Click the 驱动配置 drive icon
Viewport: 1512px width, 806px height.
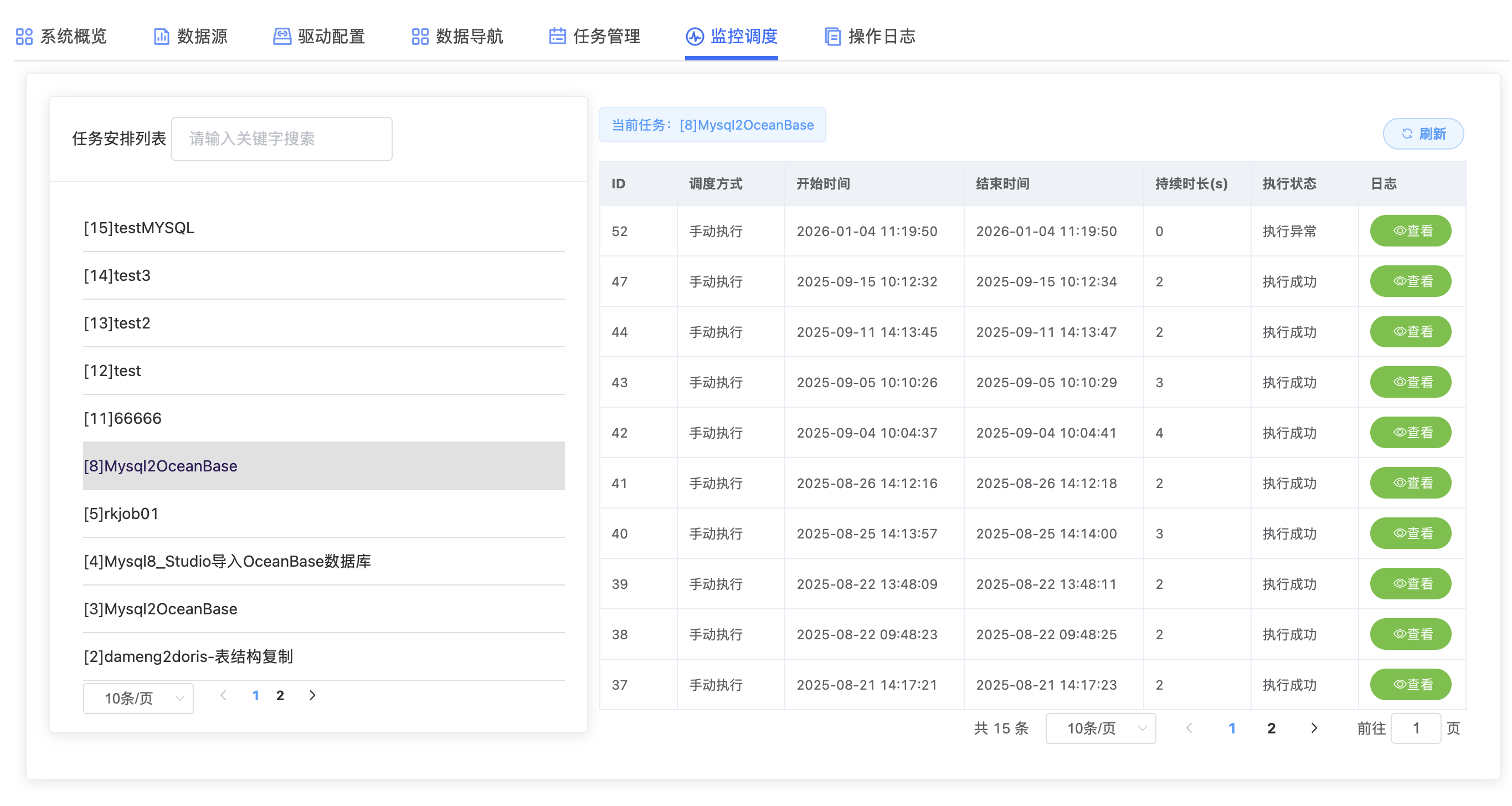click(282, 37)
